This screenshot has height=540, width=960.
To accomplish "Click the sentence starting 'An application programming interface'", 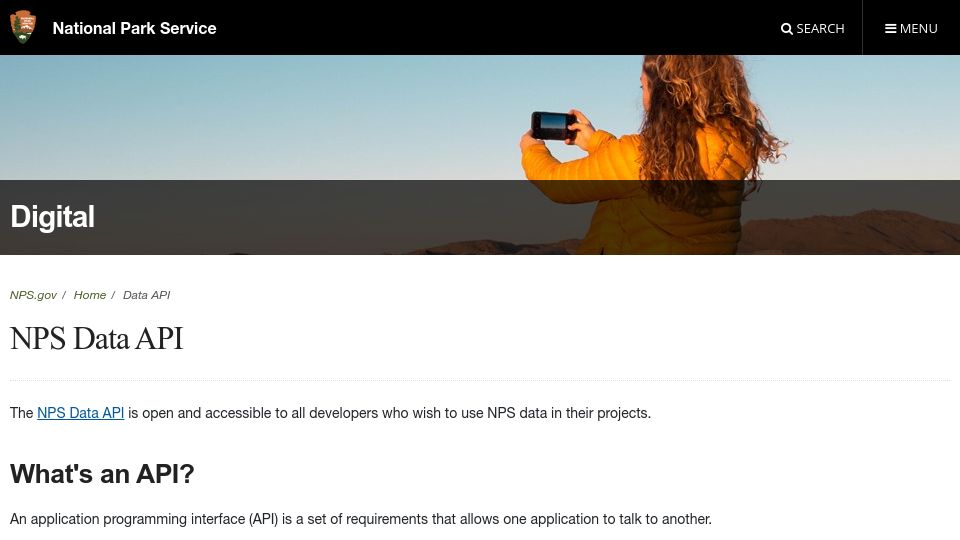I will pyautogui.click(x=361, y=519).
